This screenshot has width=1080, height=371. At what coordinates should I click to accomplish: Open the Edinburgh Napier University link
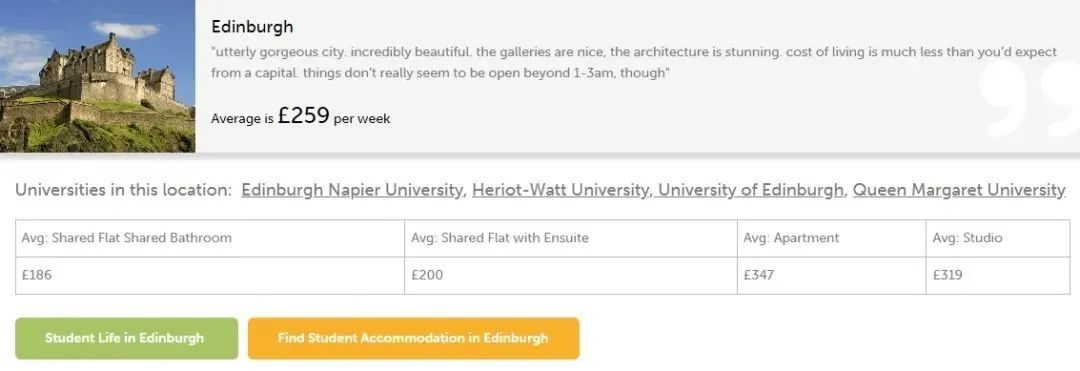[x=352, y=190]
